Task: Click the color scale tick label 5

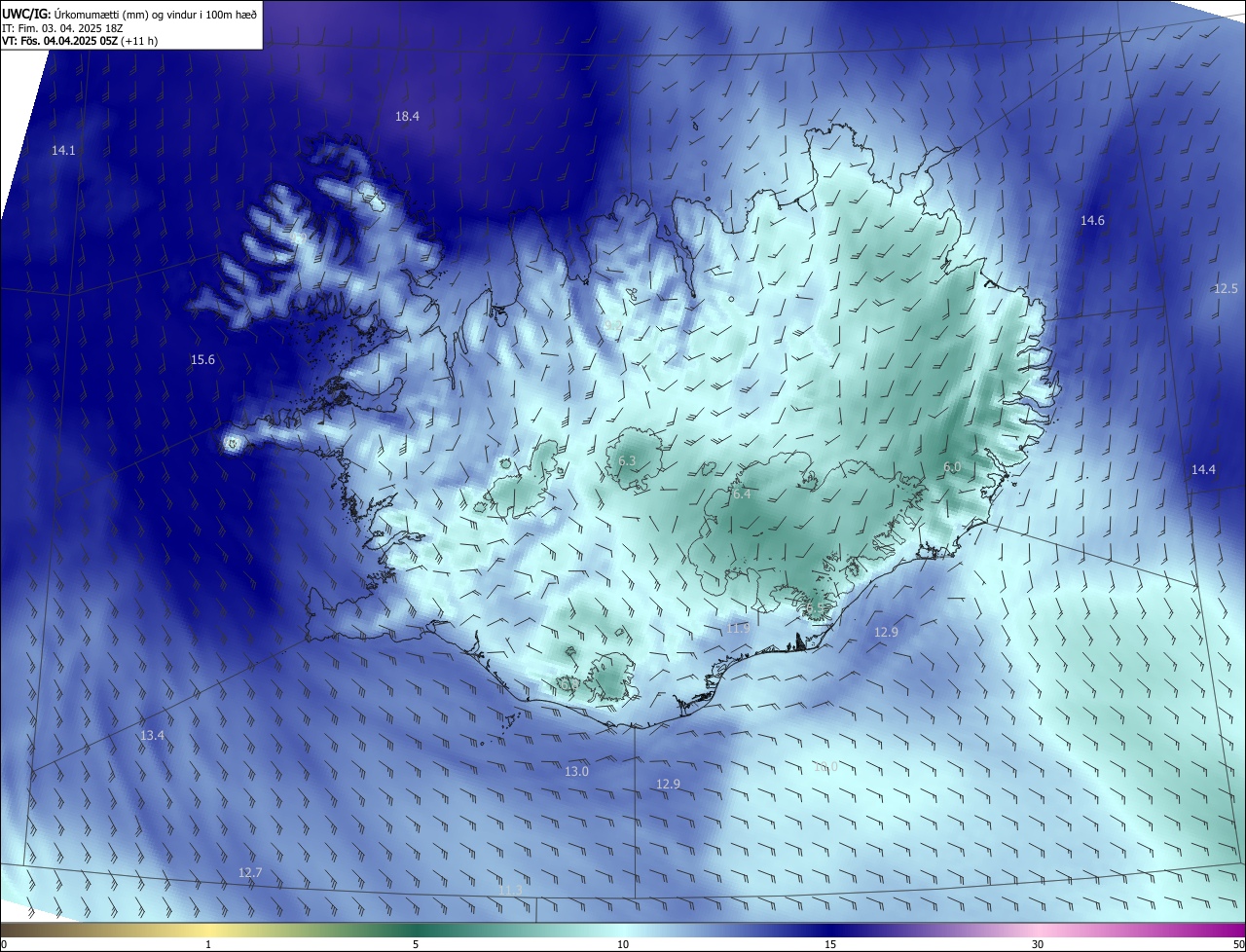Action: (416, 944)
